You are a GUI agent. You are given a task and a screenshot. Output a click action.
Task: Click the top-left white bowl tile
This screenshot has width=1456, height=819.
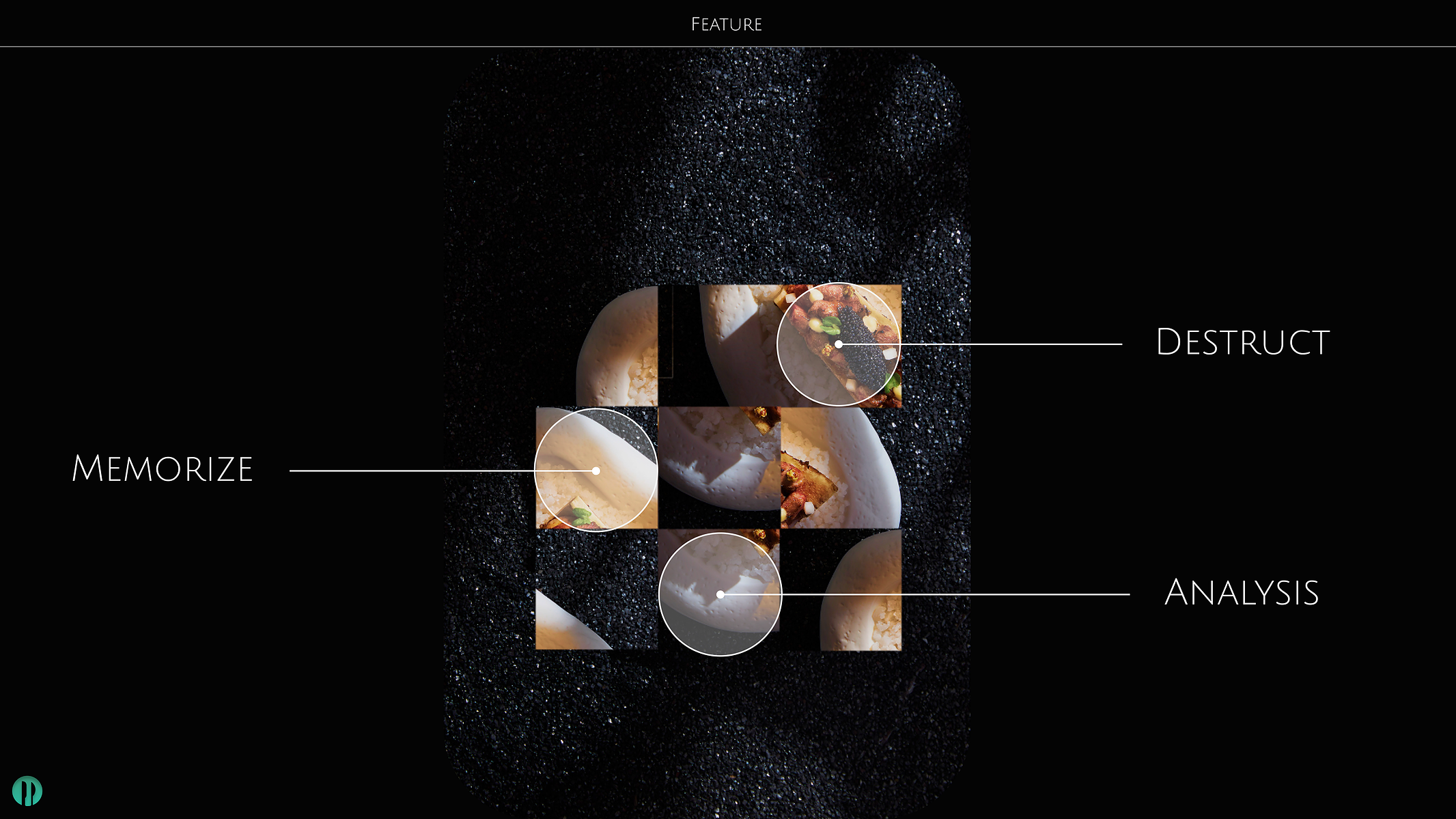click(x=617, y=346)
